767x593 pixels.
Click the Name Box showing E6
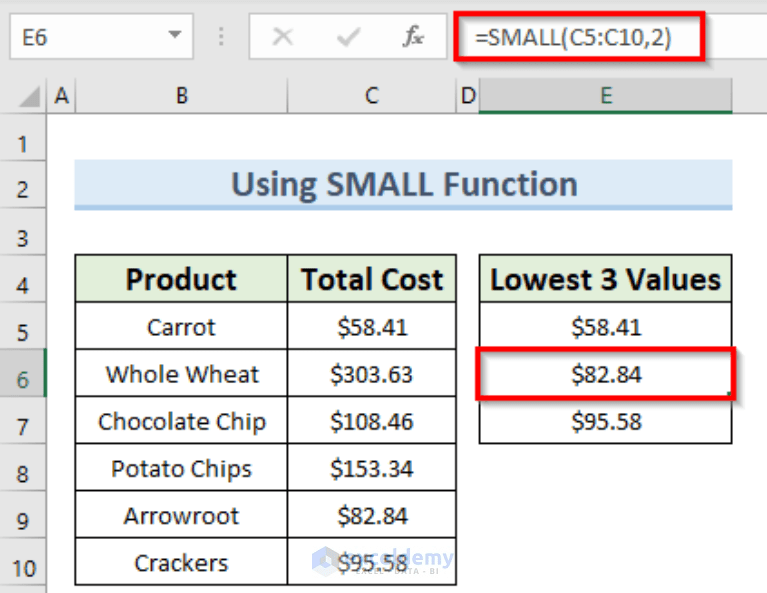tap(101, 37)
